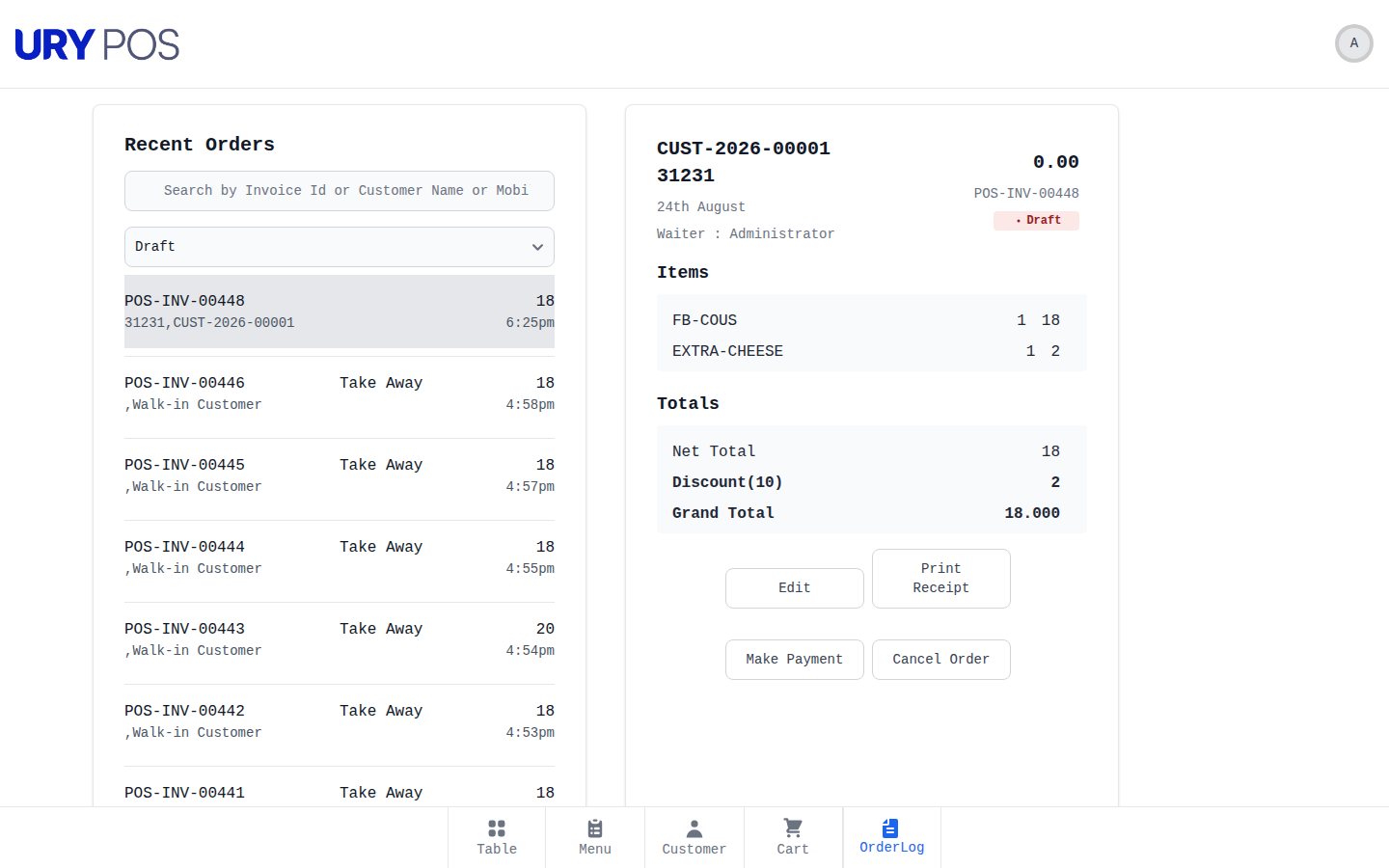
Task: Click Print Receipt button
Action: click(x=941, y=579)
